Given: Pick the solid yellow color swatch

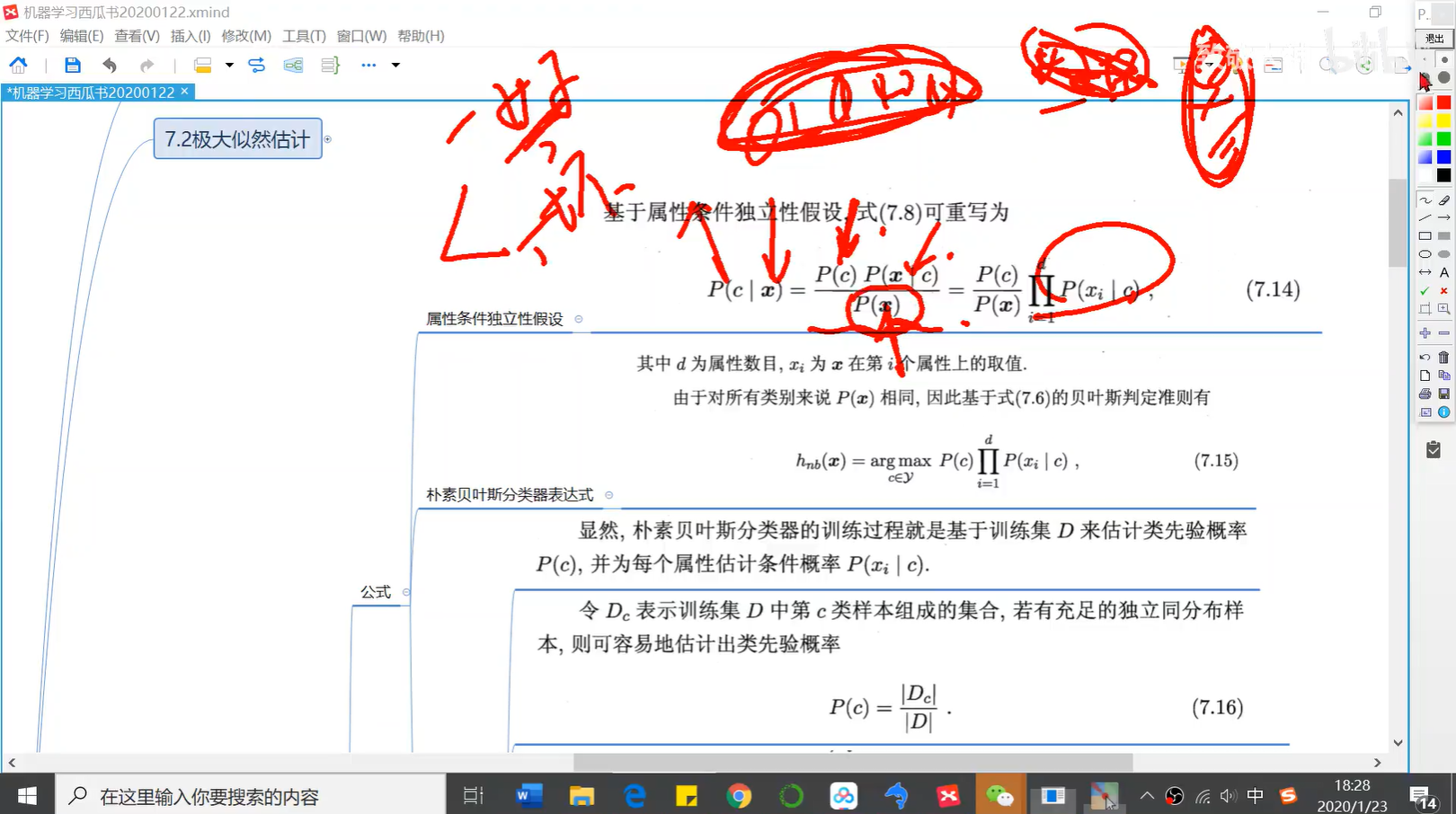Looking at the screenshot, I should [x=1444, y=120].
